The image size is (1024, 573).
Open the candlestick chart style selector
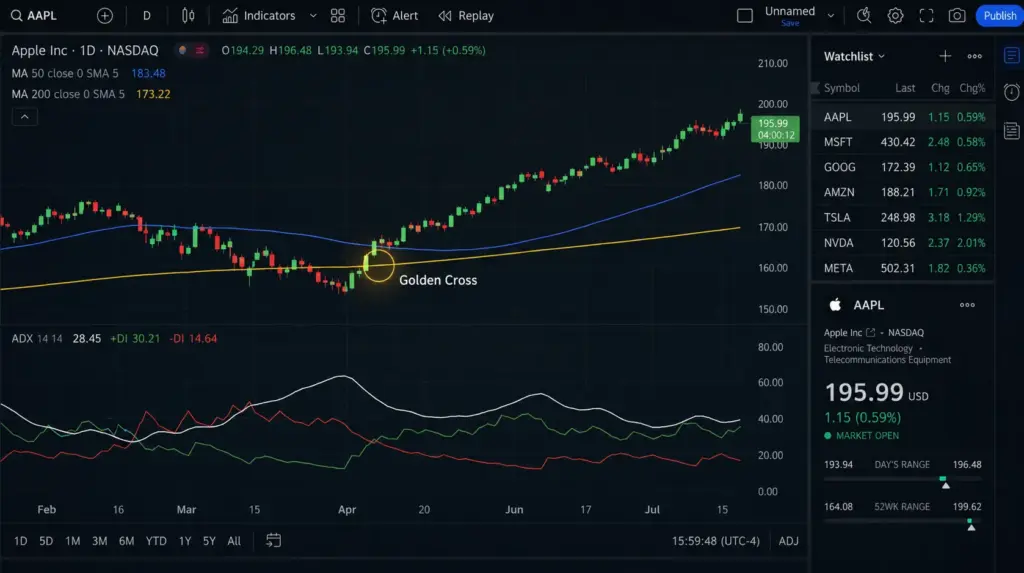188,16
